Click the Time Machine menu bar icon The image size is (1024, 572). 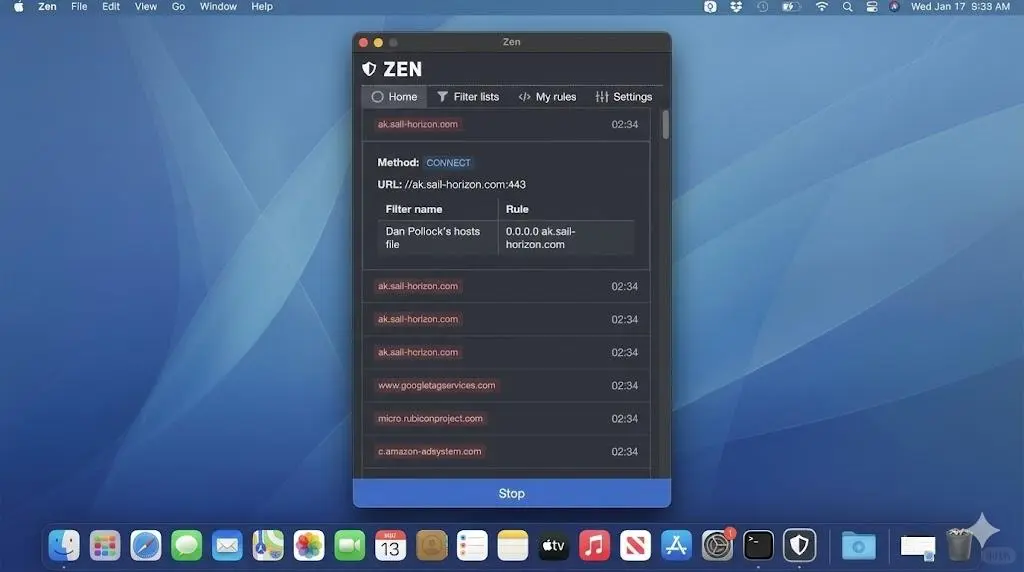762,7
